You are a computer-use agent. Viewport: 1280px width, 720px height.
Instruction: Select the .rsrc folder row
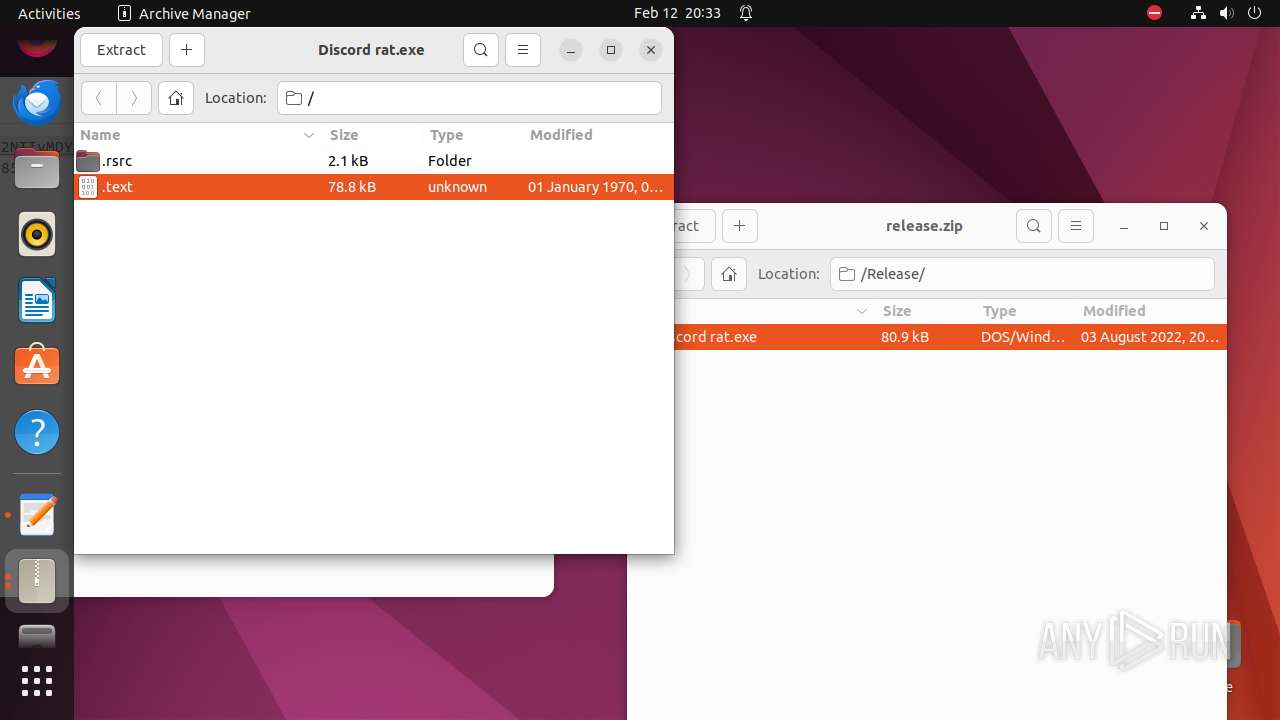click(374, 161)
